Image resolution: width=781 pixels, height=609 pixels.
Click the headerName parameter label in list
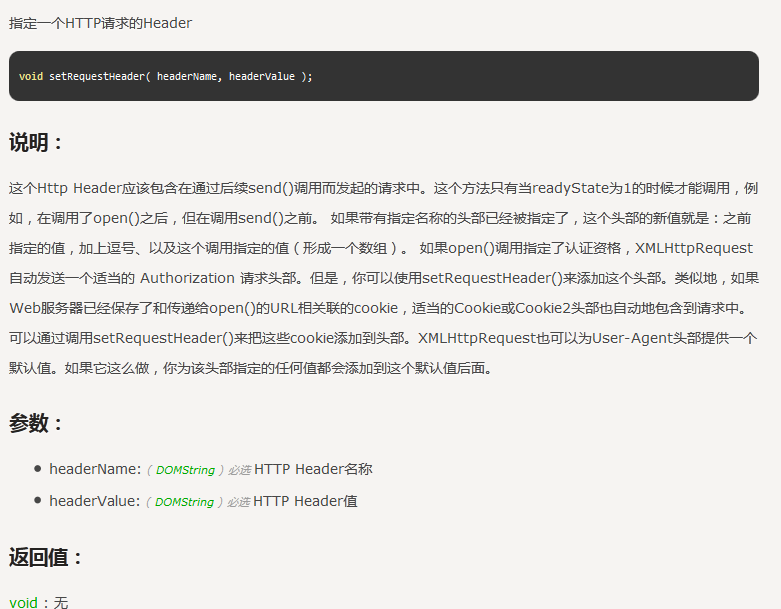[x=95, y=469]
